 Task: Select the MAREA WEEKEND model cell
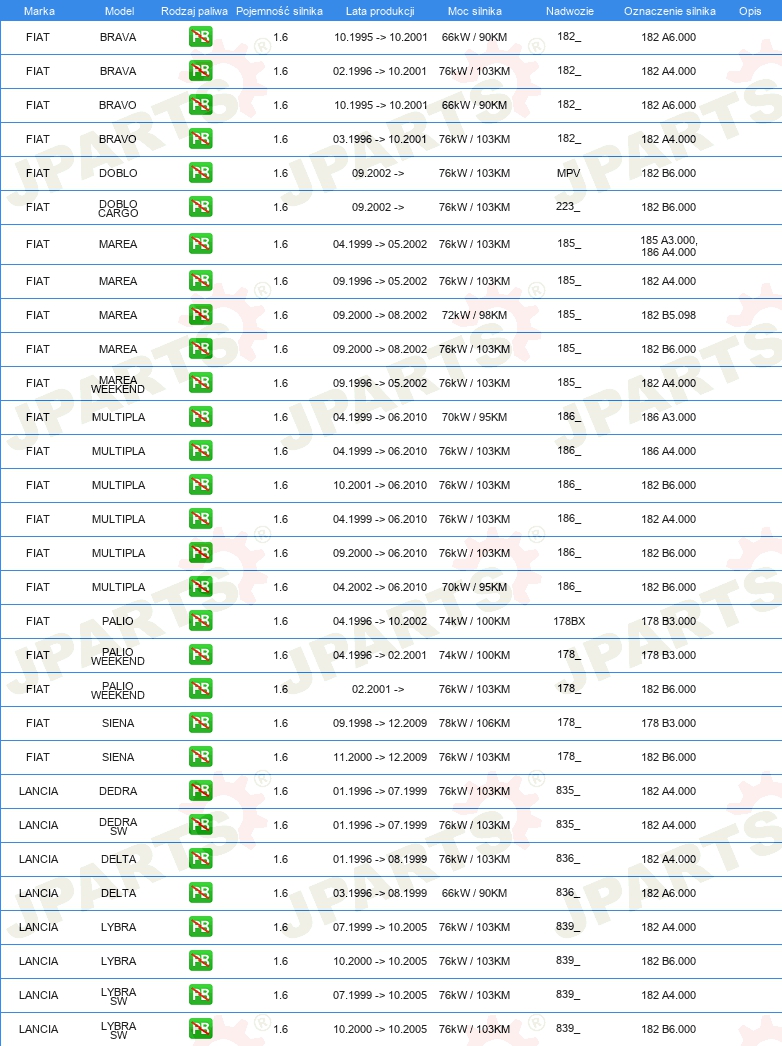(118, 384)
